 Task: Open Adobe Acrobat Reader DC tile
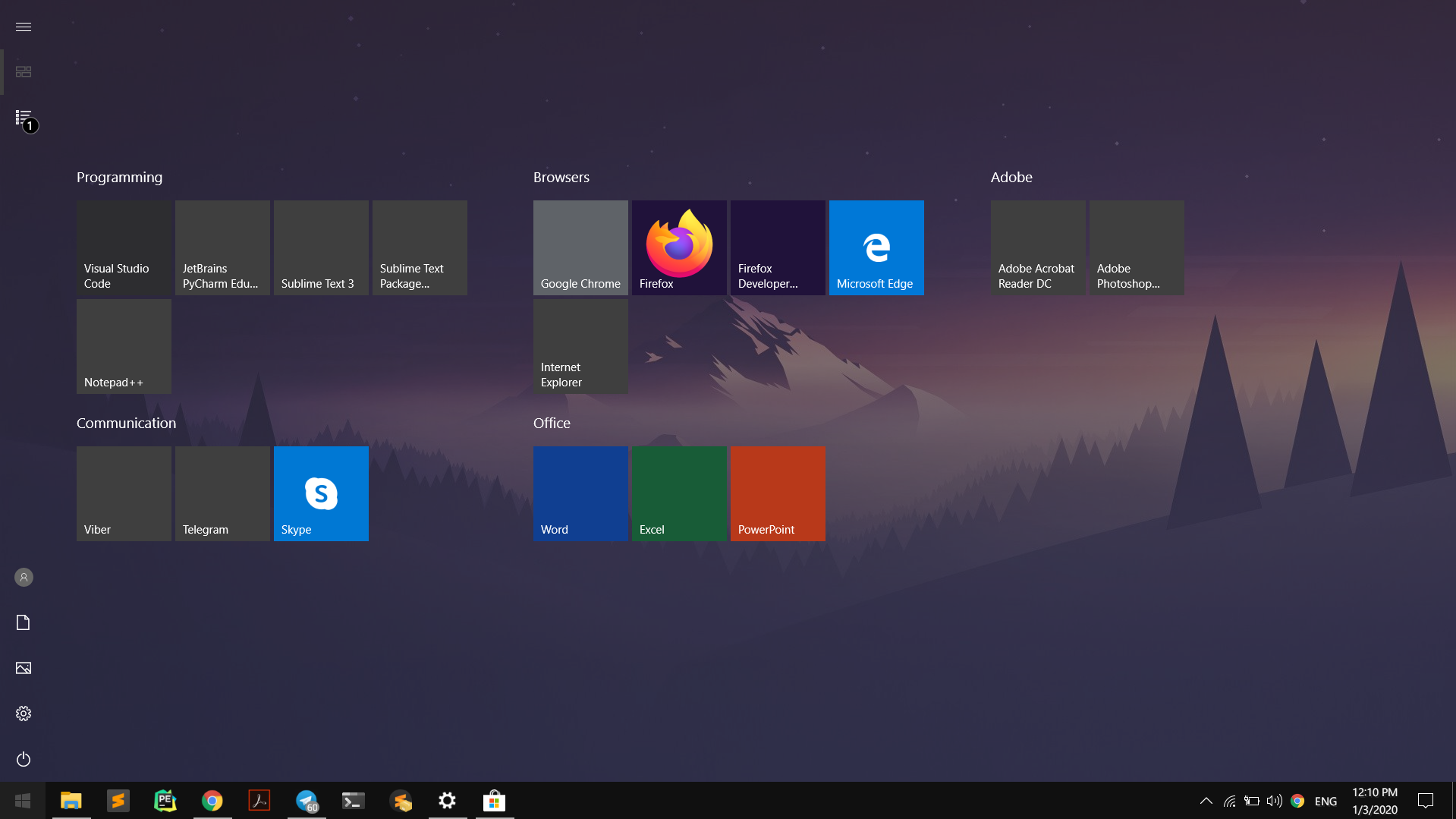pyautogui.click(x=1038, y=247)
